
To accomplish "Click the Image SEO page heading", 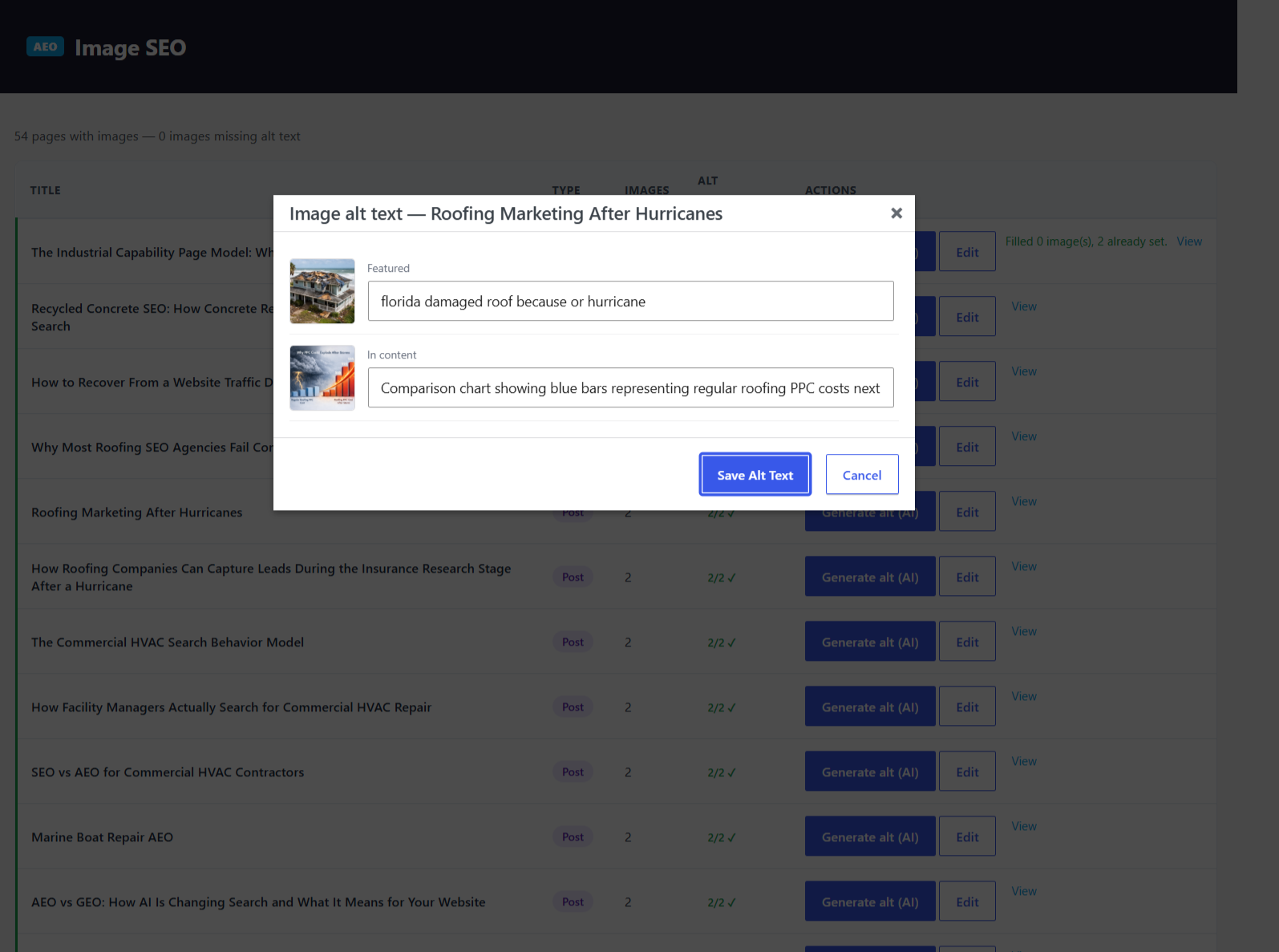I will point(130,47).
